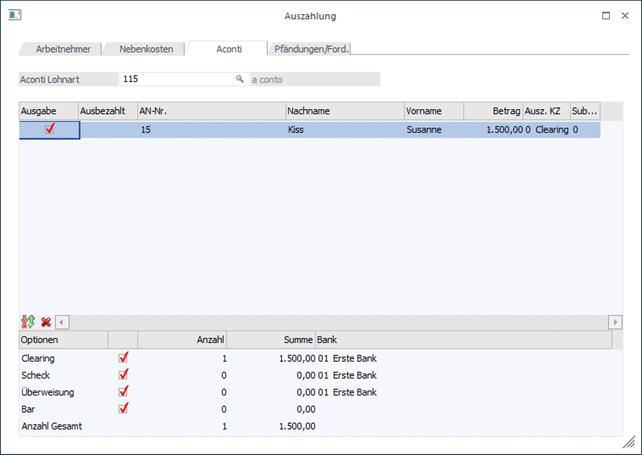642x455 pixels.
Task: Click the Aconti Lohnart input field
Action: pos(176,78)
